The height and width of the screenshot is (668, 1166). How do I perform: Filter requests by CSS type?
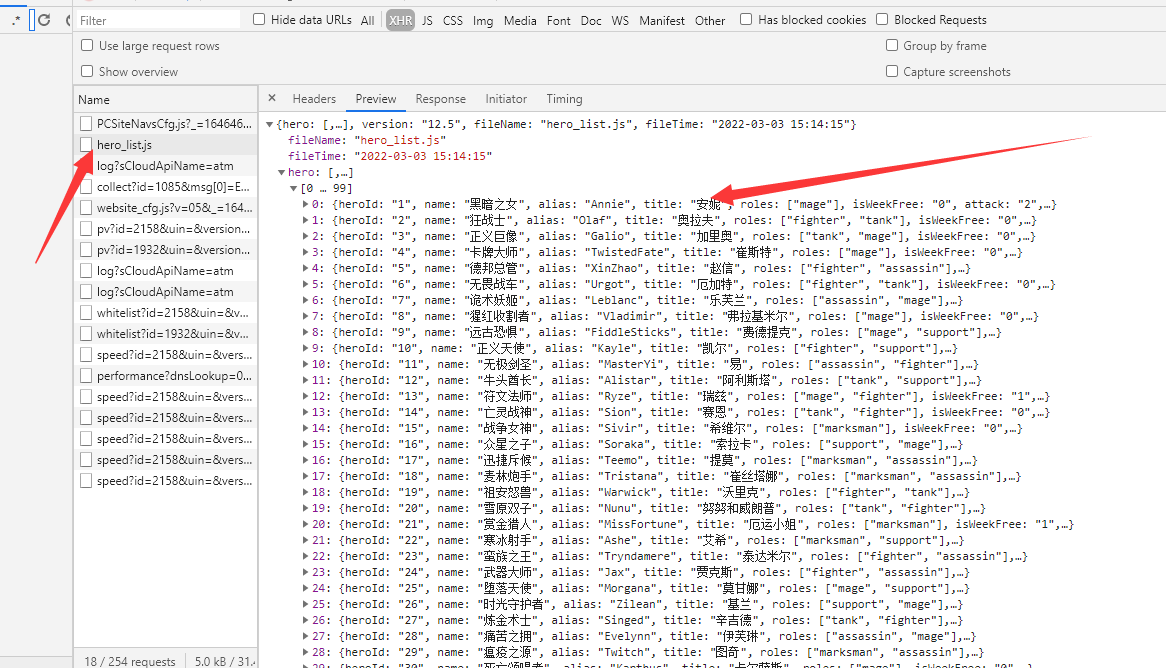point(452,20)
